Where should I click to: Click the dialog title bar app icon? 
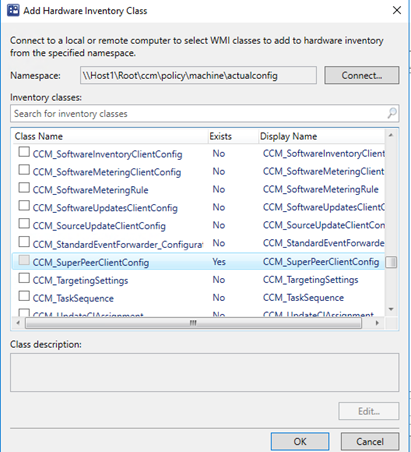pyautogui.click(x=13, y=10)
